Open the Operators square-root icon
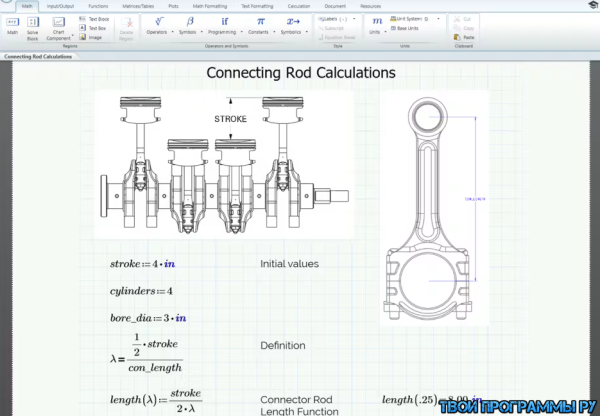Screen dimensions: 600x416 point(159,21)
